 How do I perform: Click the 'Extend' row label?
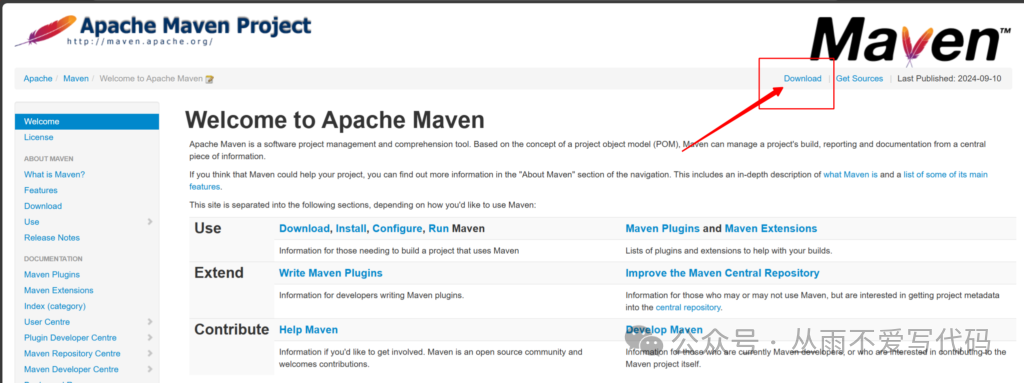[x=219, y=273]
